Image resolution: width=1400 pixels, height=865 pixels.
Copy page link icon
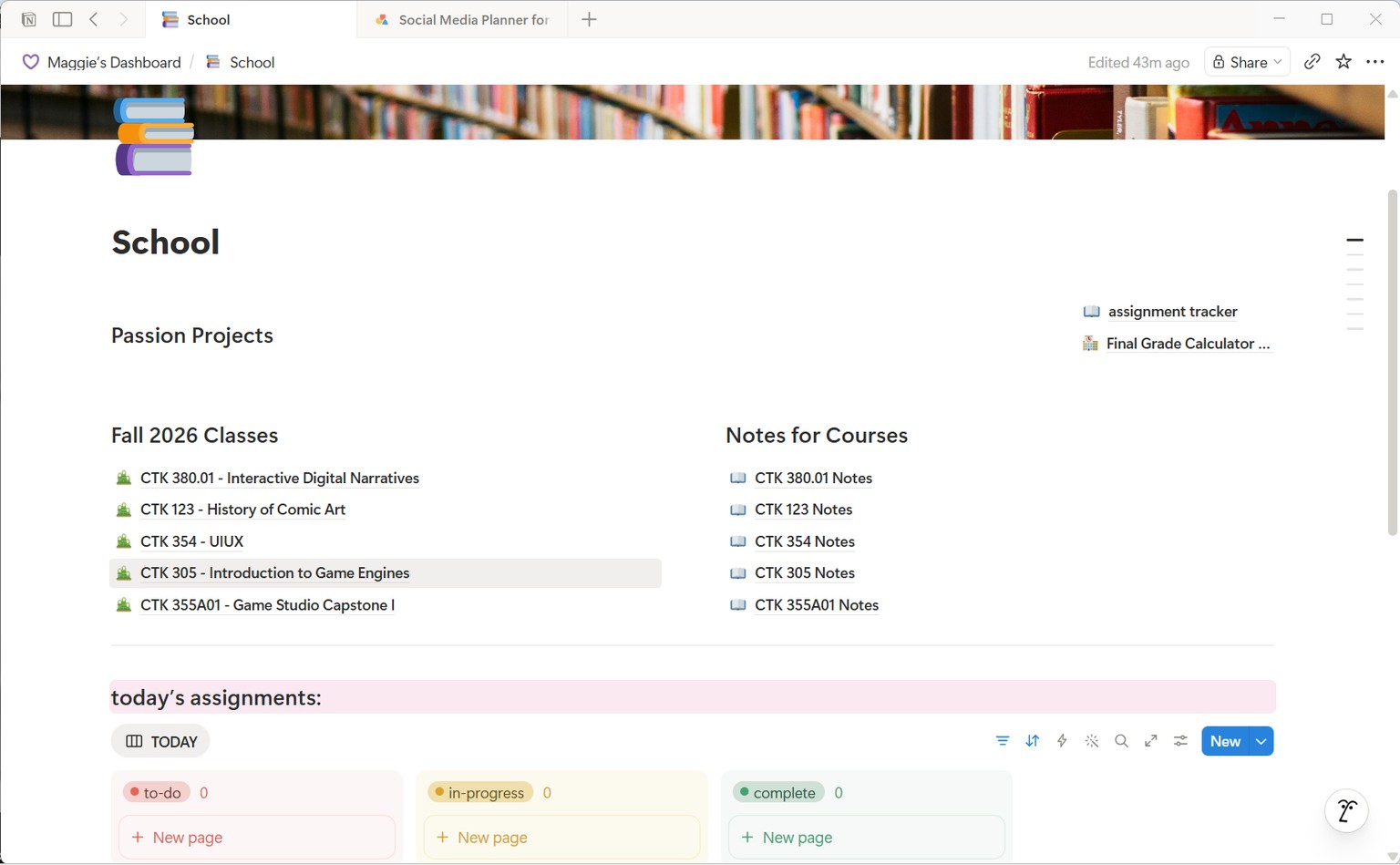(1312, 62)
